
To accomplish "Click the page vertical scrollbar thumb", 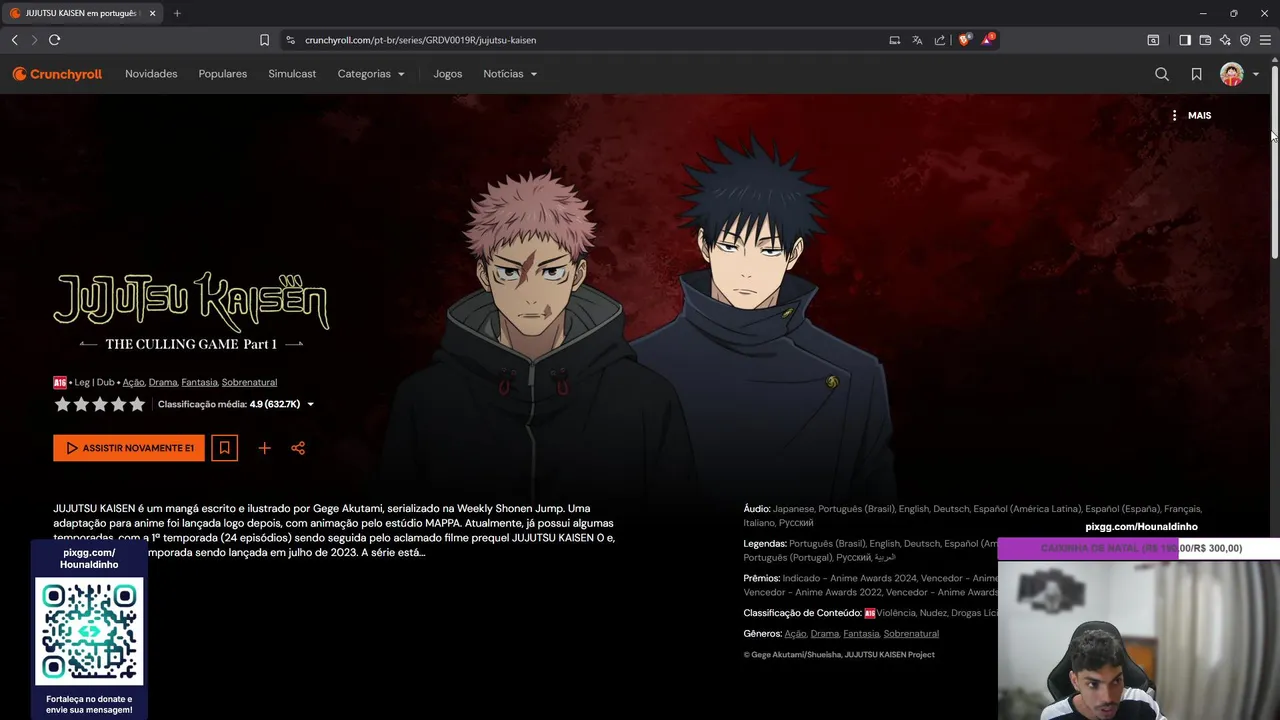I will click(1275, 160).
